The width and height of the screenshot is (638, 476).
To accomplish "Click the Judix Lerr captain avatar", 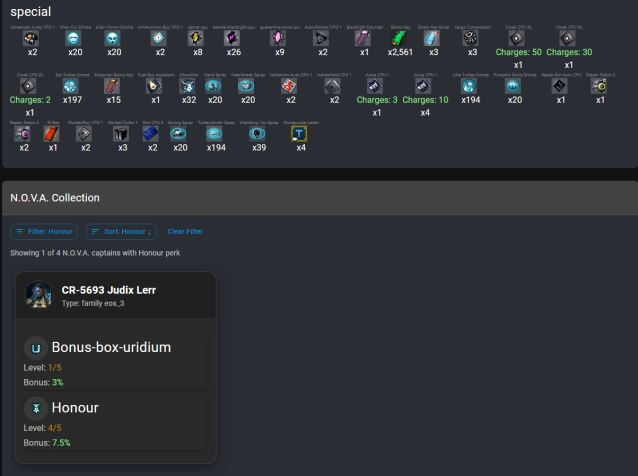I will pos(40,295).
